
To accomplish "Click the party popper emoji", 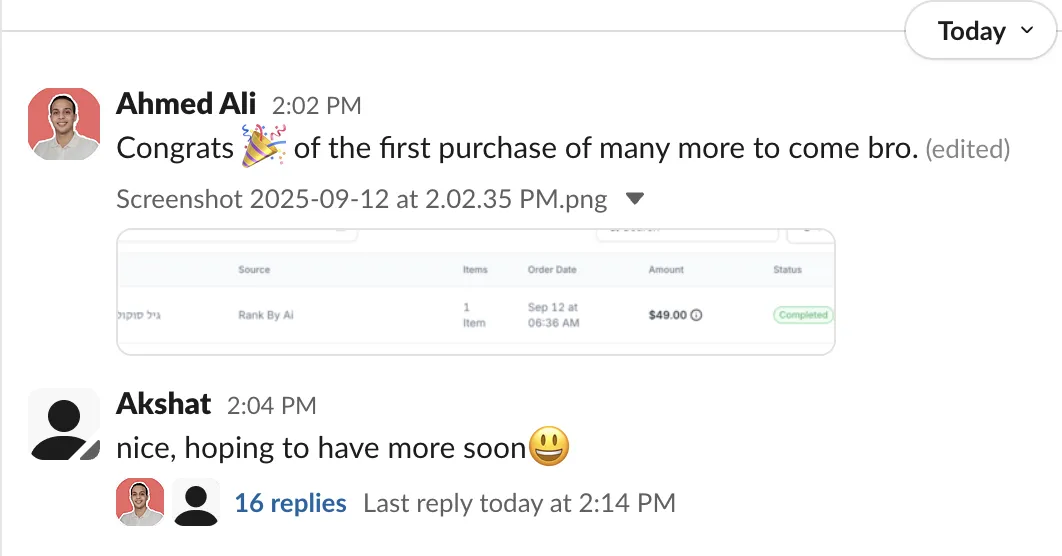I will pos(264,147).
